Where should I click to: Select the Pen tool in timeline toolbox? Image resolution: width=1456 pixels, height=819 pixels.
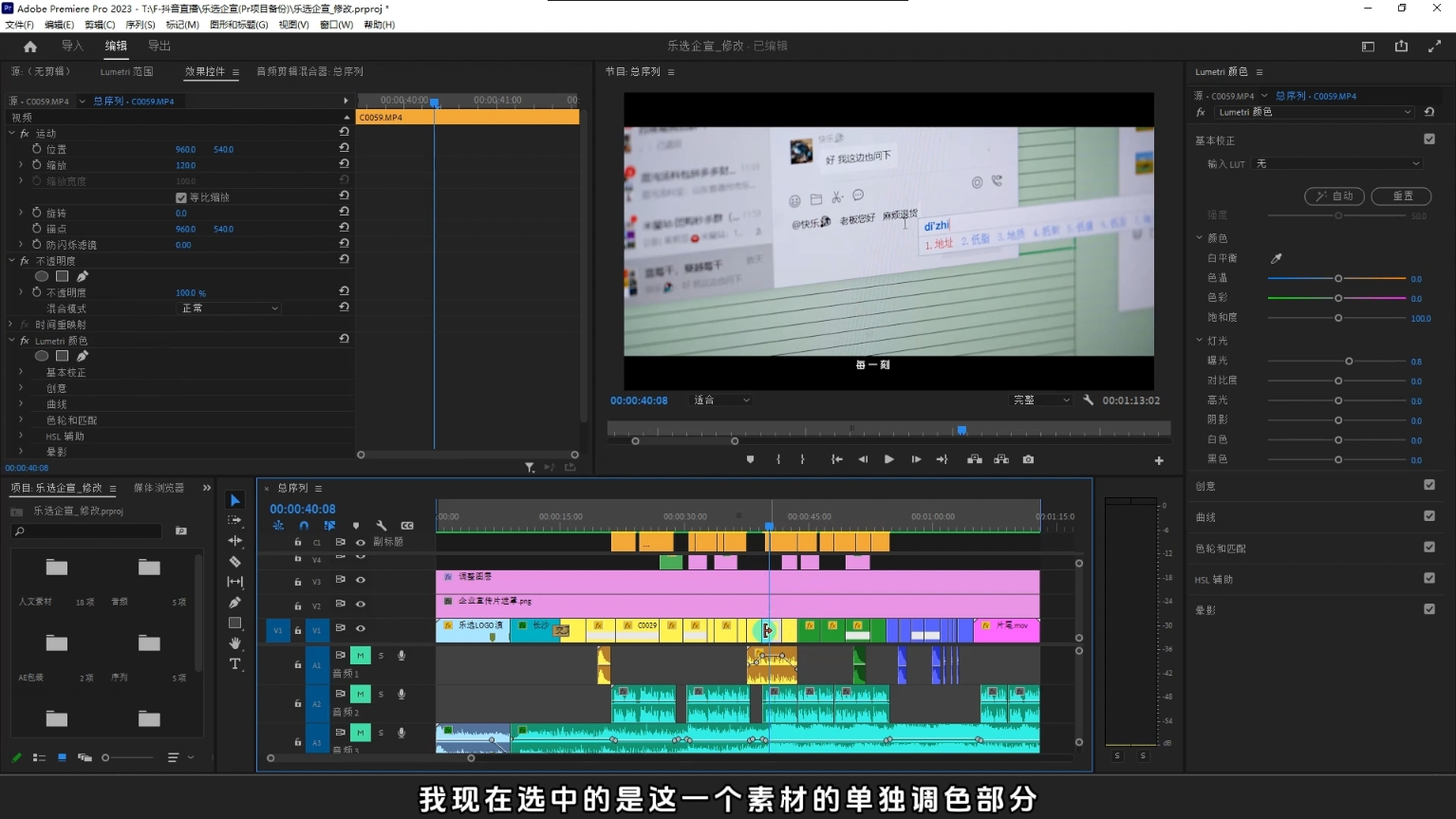234,603
